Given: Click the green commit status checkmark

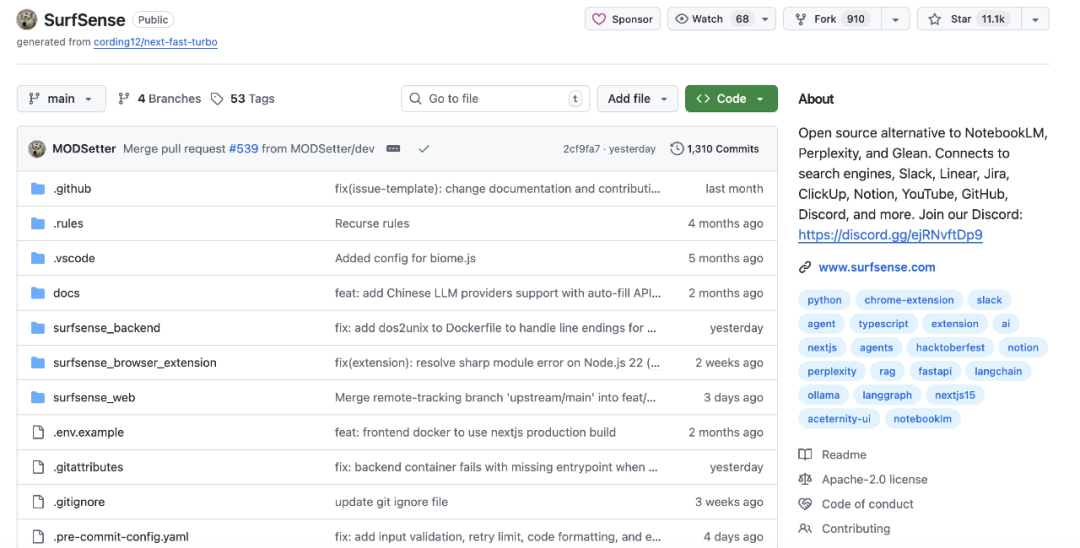Looking at the screenshot, I should coord(424,149).
